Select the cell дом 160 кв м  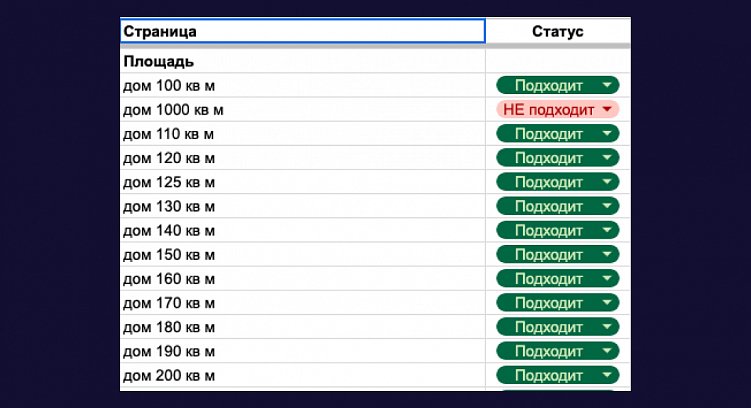[x=303, y=279]
